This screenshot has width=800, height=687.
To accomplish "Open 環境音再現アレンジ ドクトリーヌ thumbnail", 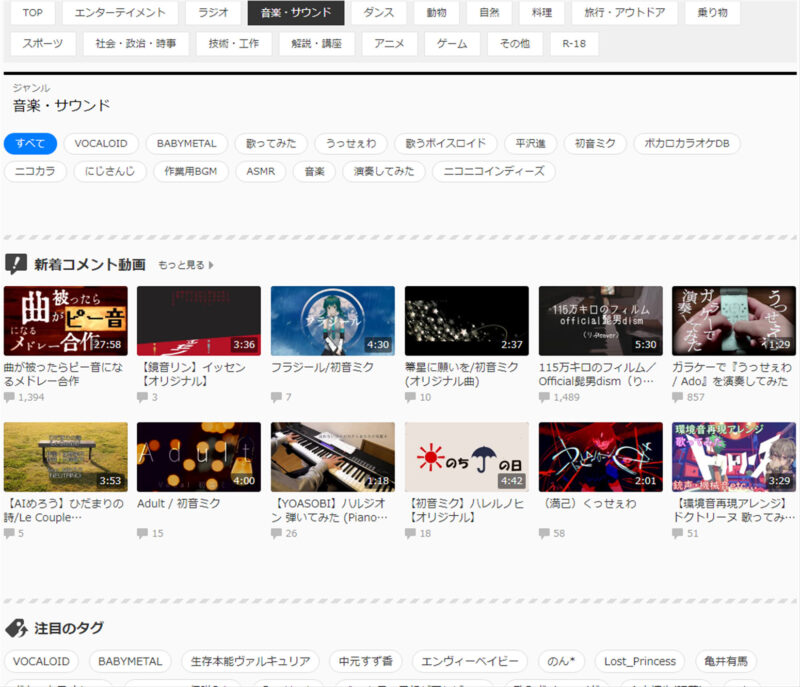I will click(x=734, y=457).
